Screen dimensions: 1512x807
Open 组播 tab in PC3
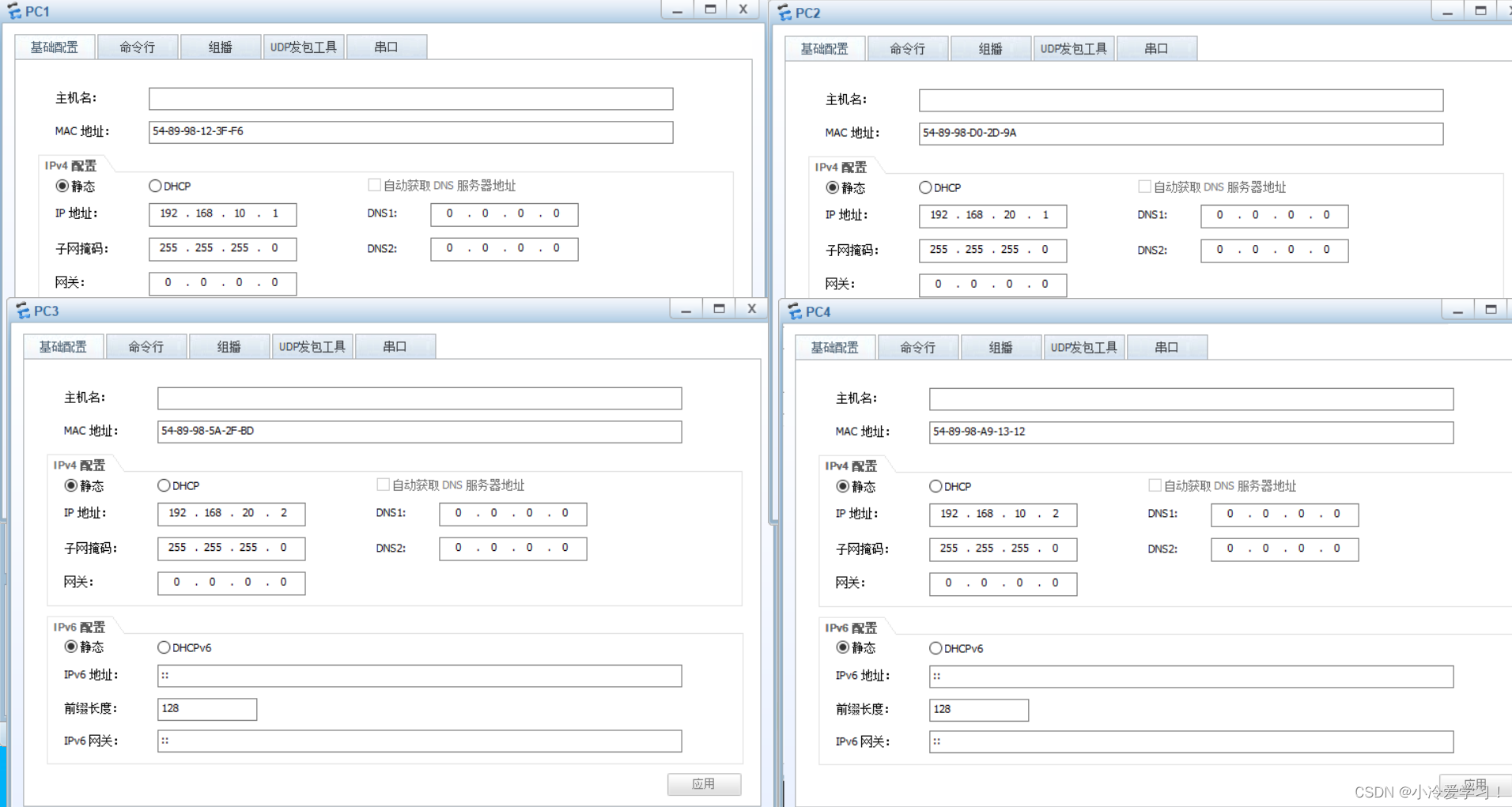click(x=229, y=346)
